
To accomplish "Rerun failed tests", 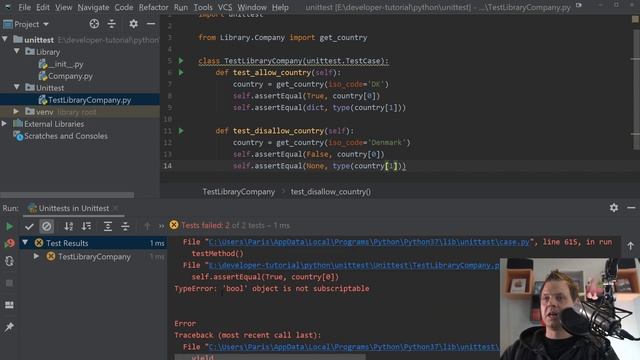I will [x=9, y=243].
